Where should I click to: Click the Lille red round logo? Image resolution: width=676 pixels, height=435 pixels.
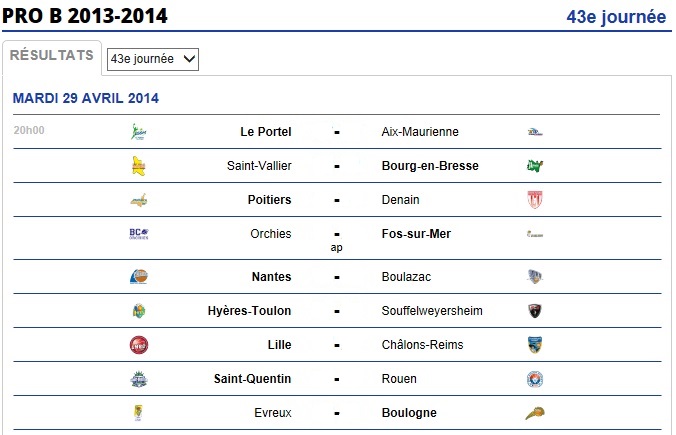pos(138,345)
